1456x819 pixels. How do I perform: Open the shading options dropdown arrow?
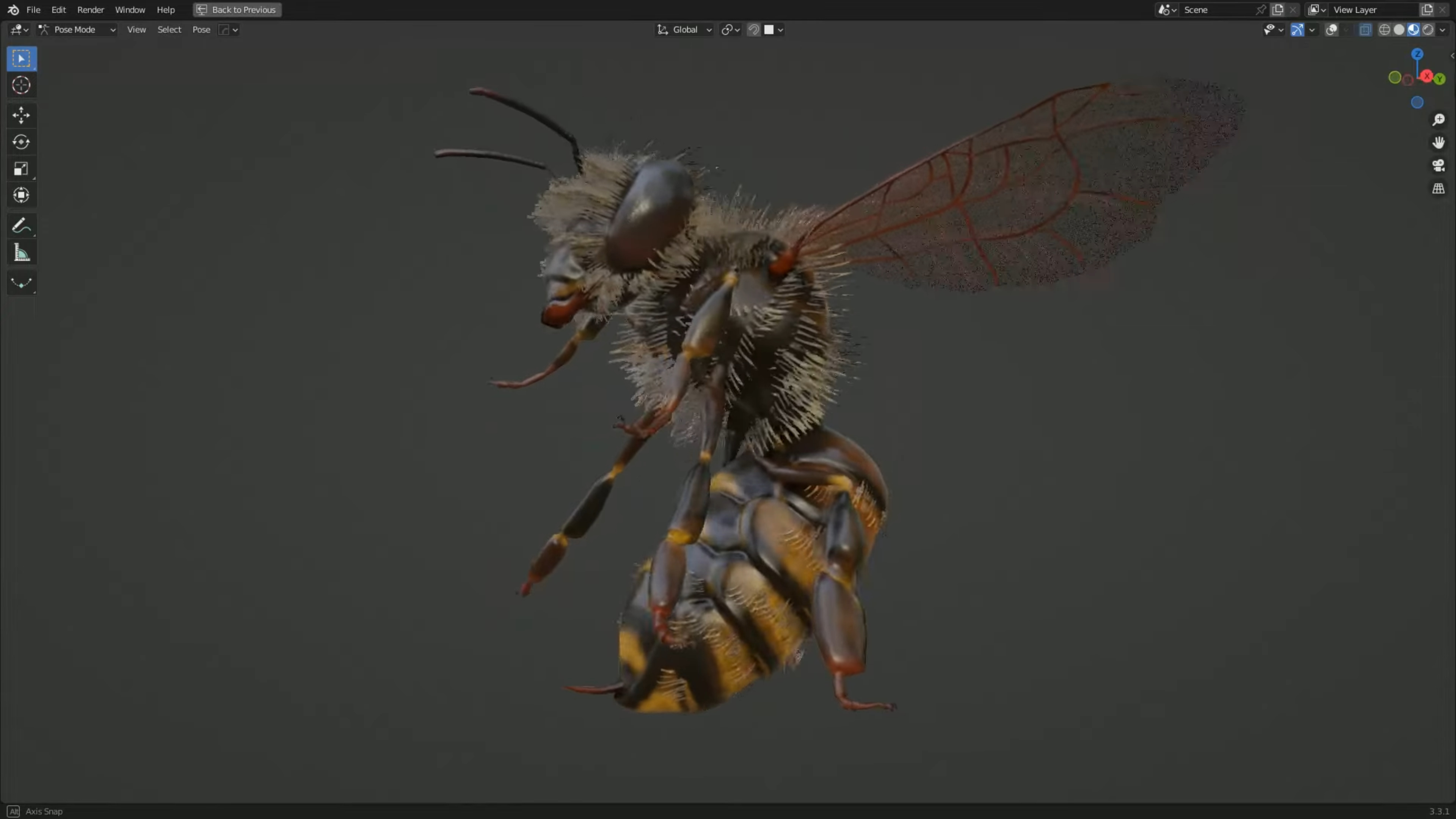(x=1442, y=30)
